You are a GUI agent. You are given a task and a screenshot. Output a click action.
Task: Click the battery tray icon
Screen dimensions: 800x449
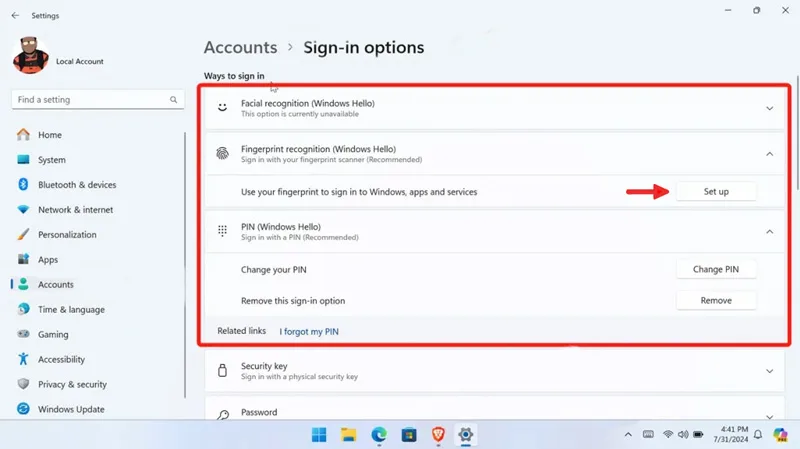[698, 434]
